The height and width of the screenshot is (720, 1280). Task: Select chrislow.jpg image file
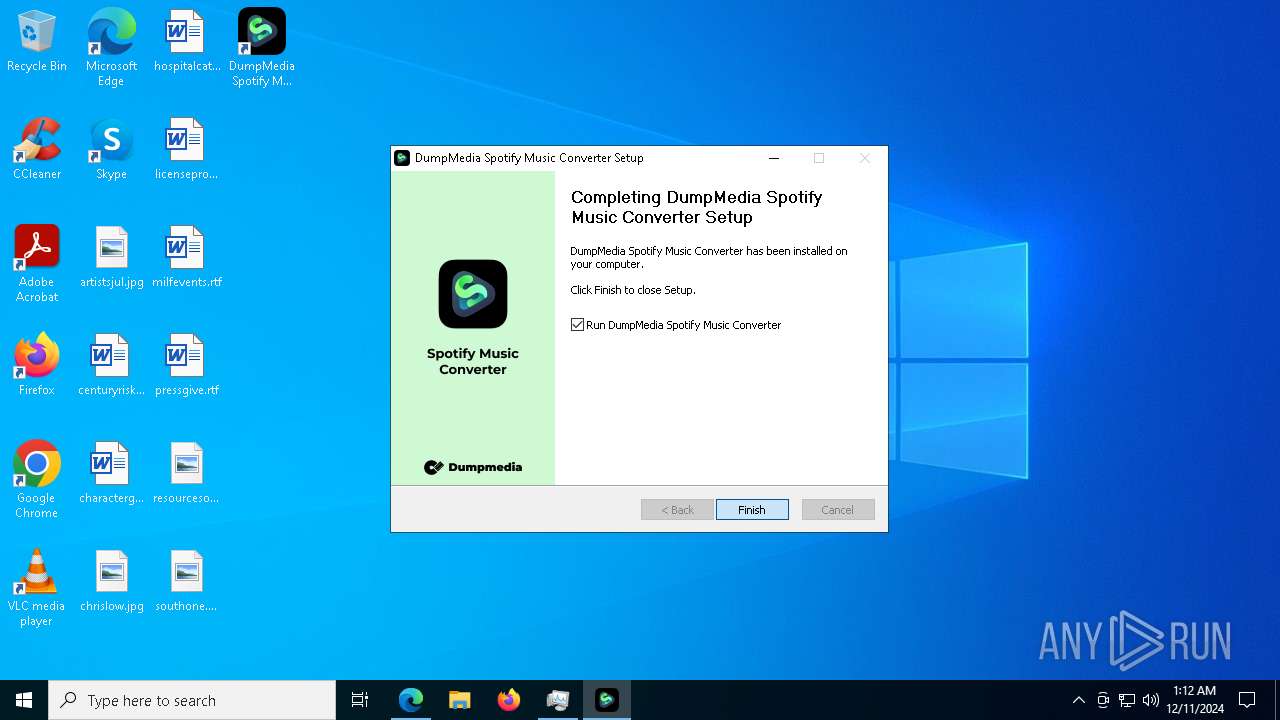[x=111, y=581]
